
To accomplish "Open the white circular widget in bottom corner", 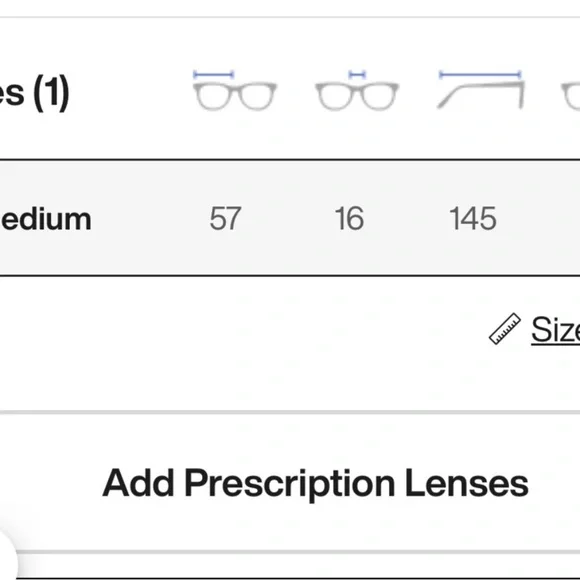I will (x=7, y=558).
